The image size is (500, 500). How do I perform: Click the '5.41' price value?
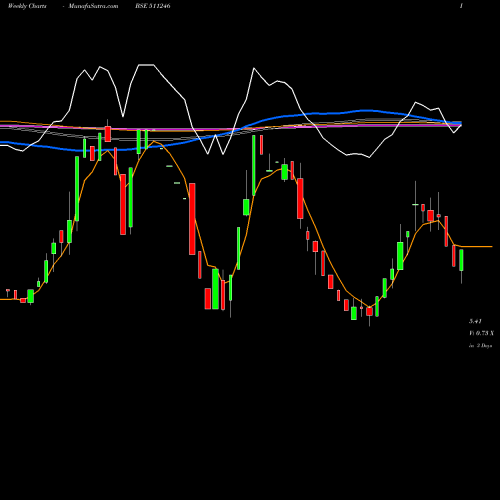(x=475, y=321)
